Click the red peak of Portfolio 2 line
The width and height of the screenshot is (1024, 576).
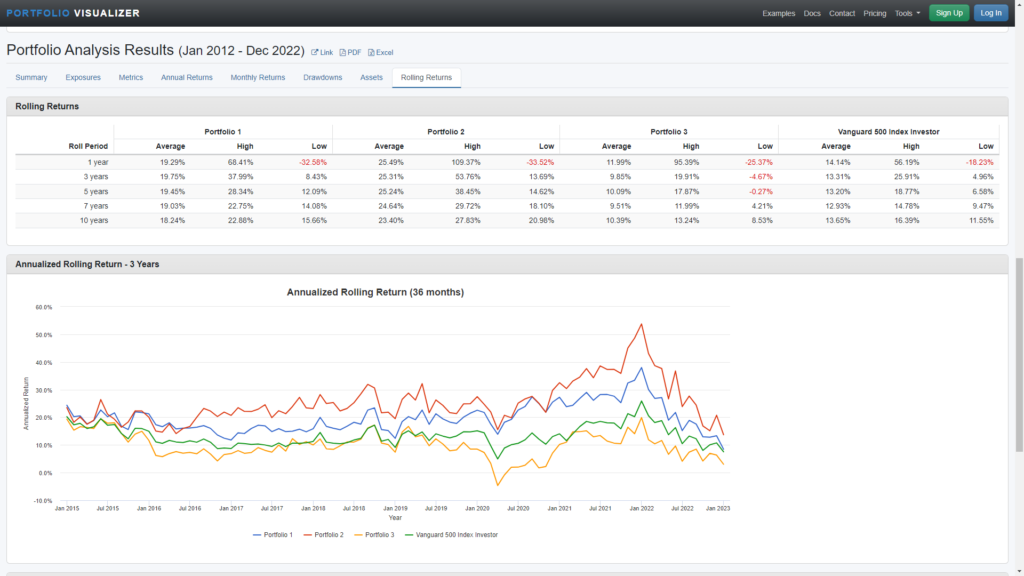(641, 324)
